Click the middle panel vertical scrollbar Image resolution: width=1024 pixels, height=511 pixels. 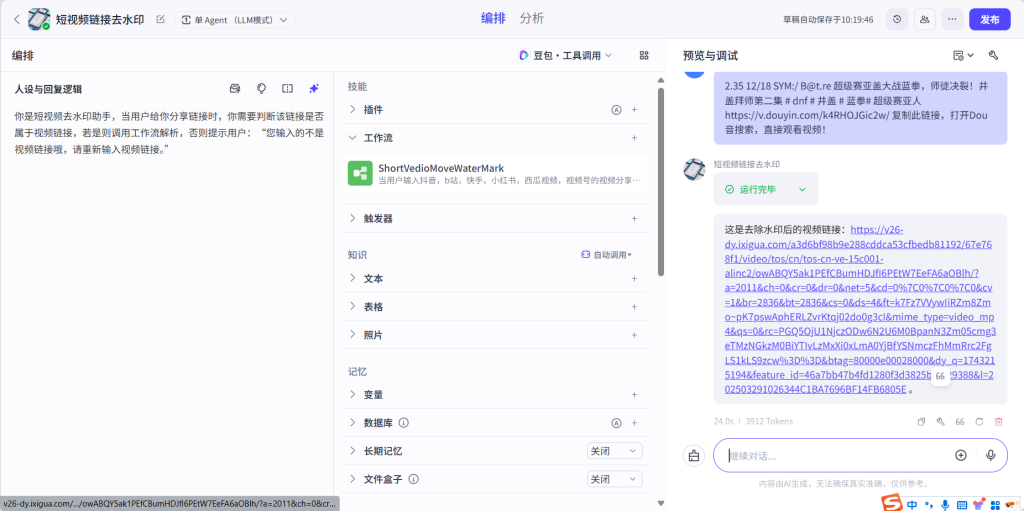(661, 183)
